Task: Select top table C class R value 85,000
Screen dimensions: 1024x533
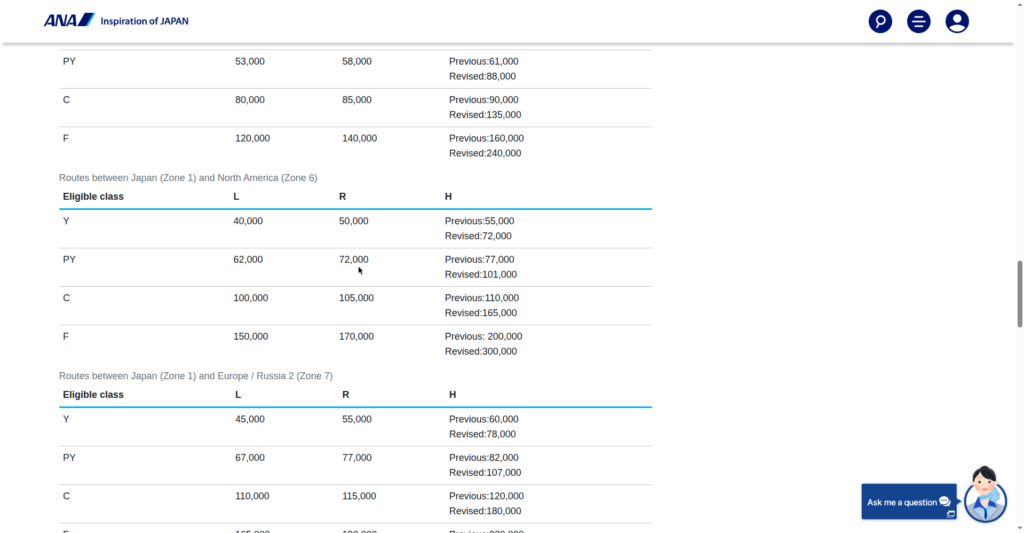Action: pyautogui.click(x=357, y=100)
